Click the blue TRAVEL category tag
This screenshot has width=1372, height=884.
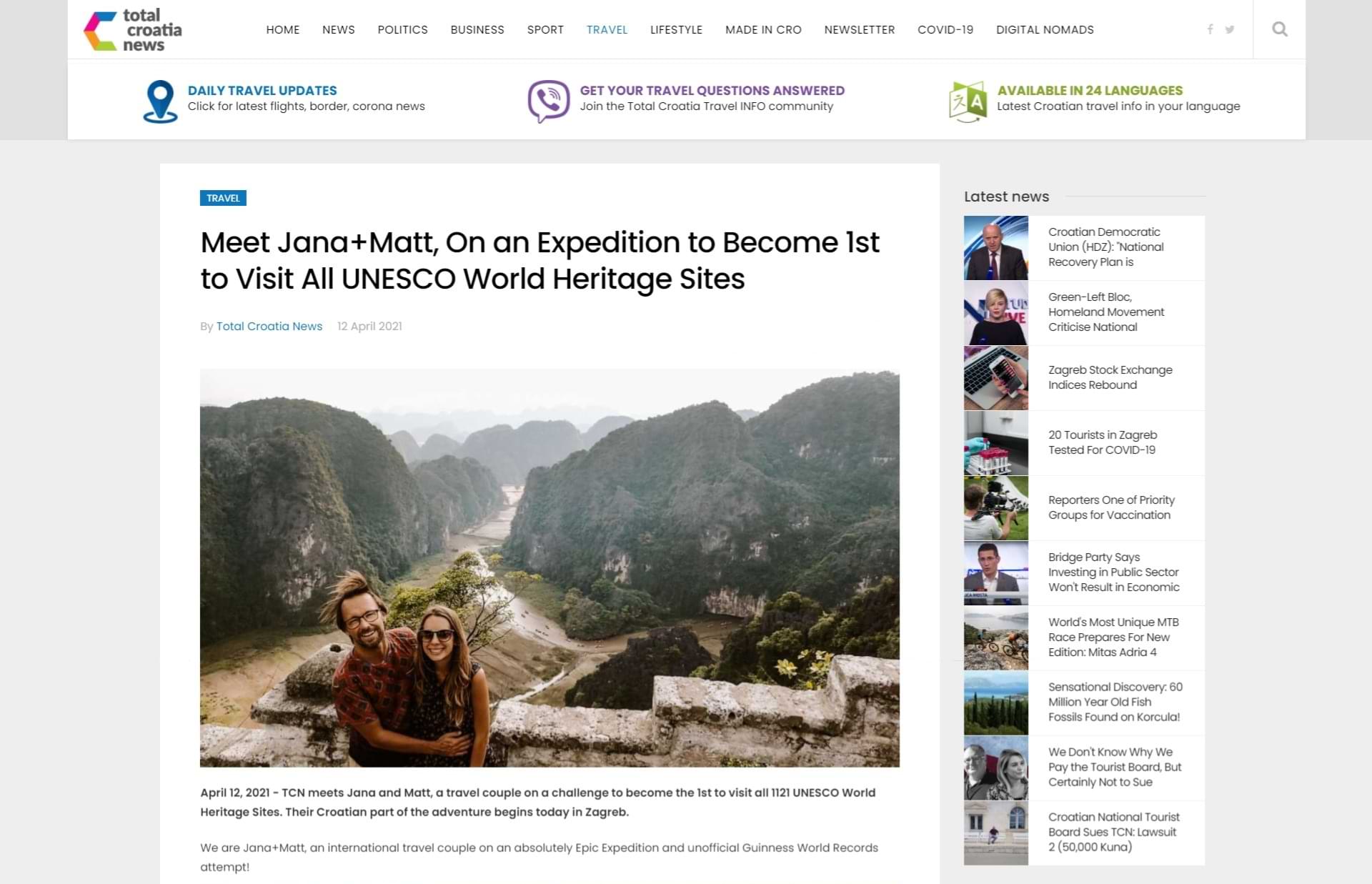223,198
